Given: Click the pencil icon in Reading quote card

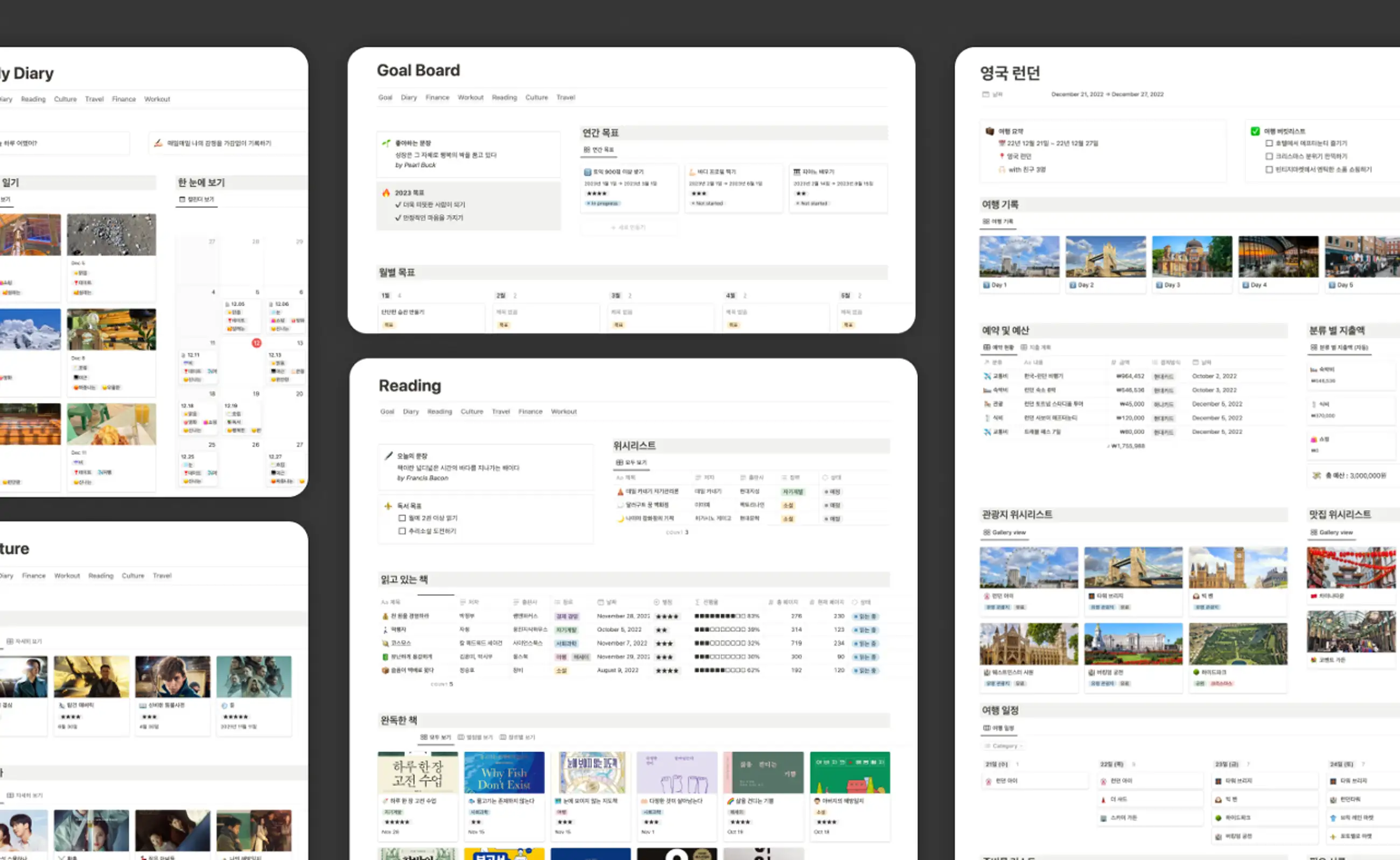Looking at the screenshot, I should pos(389,456).
